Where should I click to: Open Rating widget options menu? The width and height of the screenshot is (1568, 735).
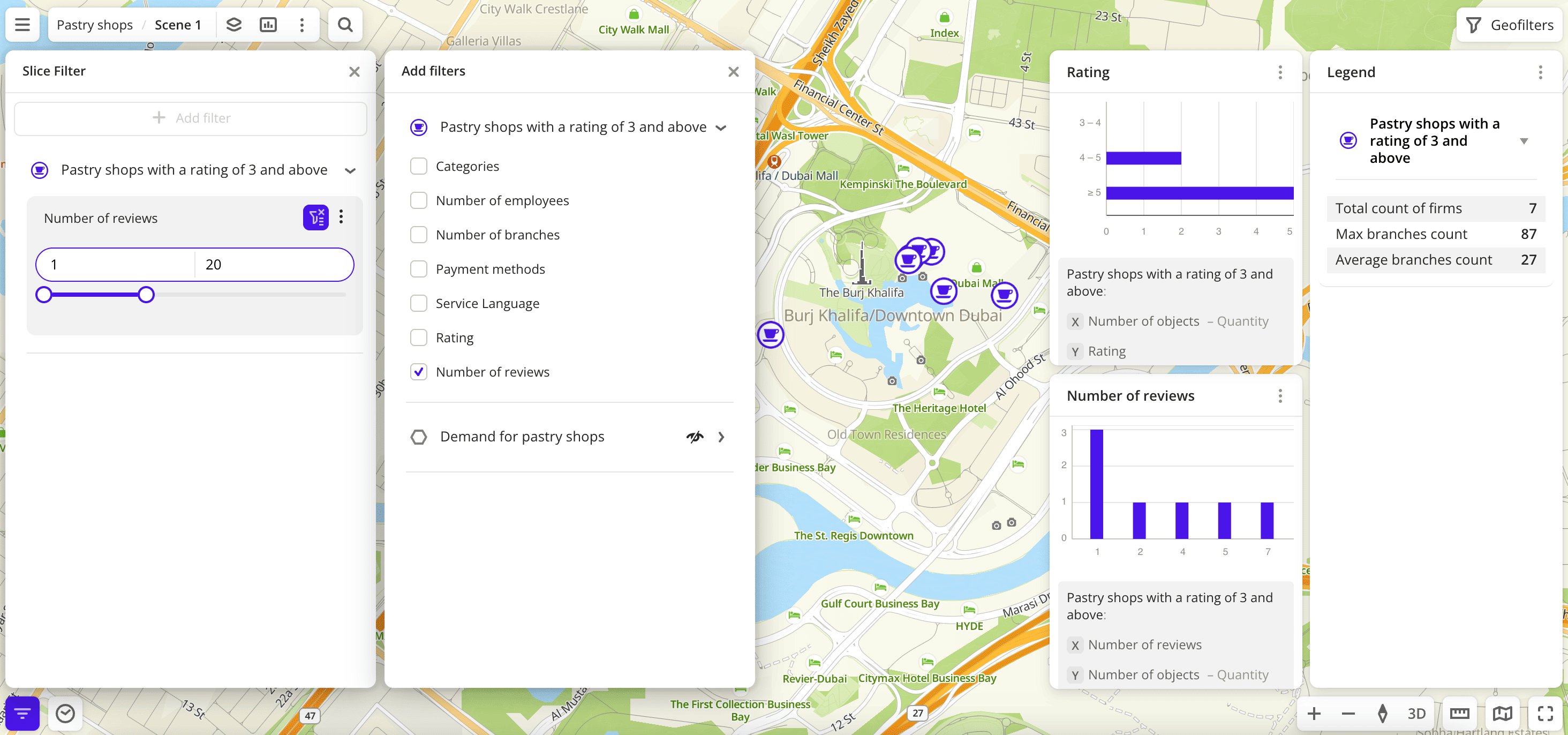coord(1280,72)
